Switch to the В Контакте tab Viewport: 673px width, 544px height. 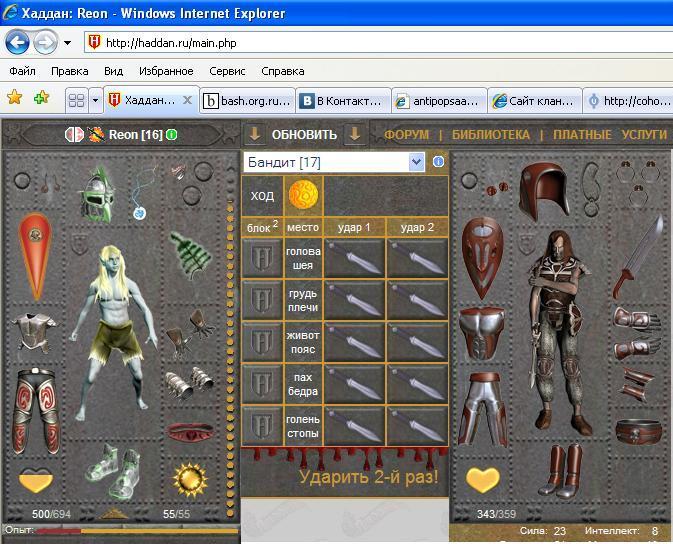[x=343, y=101]
